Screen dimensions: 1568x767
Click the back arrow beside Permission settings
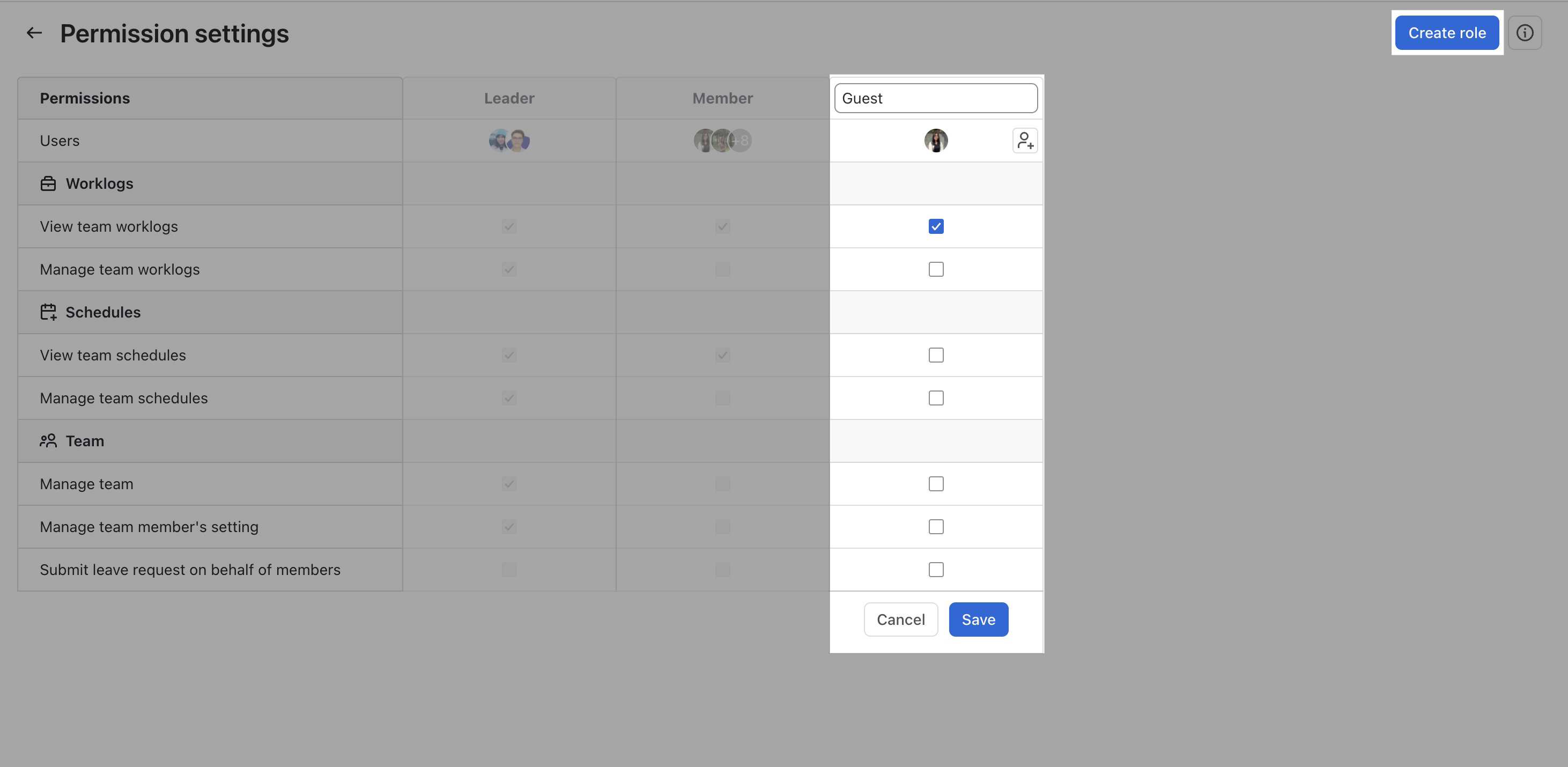[x=34, y=33]
